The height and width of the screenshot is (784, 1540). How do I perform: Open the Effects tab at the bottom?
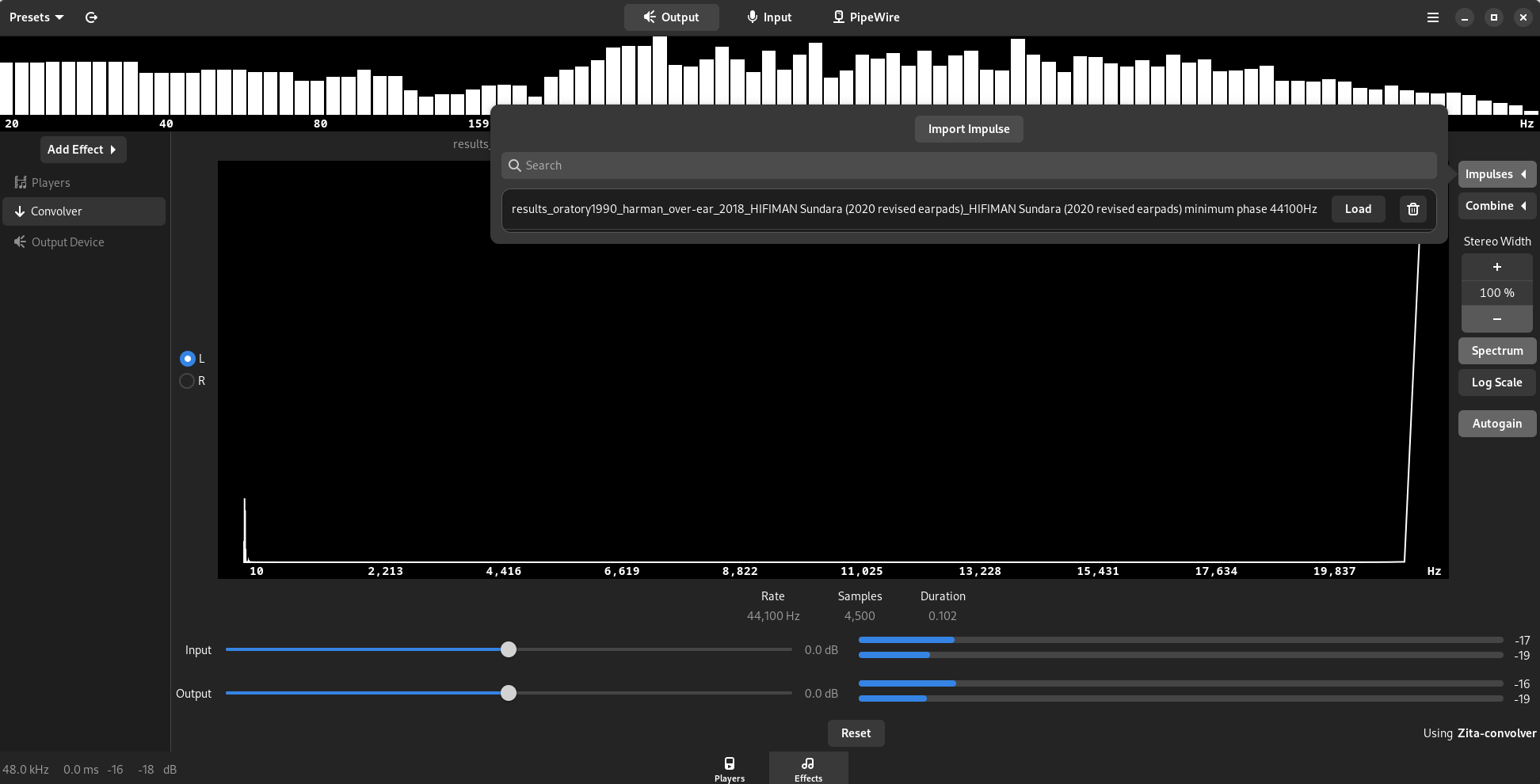(808, 768)
